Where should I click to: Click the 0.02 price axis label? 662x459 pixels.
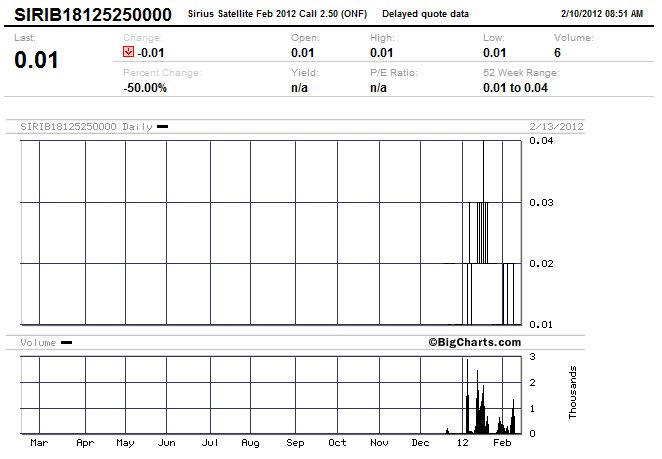[541, 263]
